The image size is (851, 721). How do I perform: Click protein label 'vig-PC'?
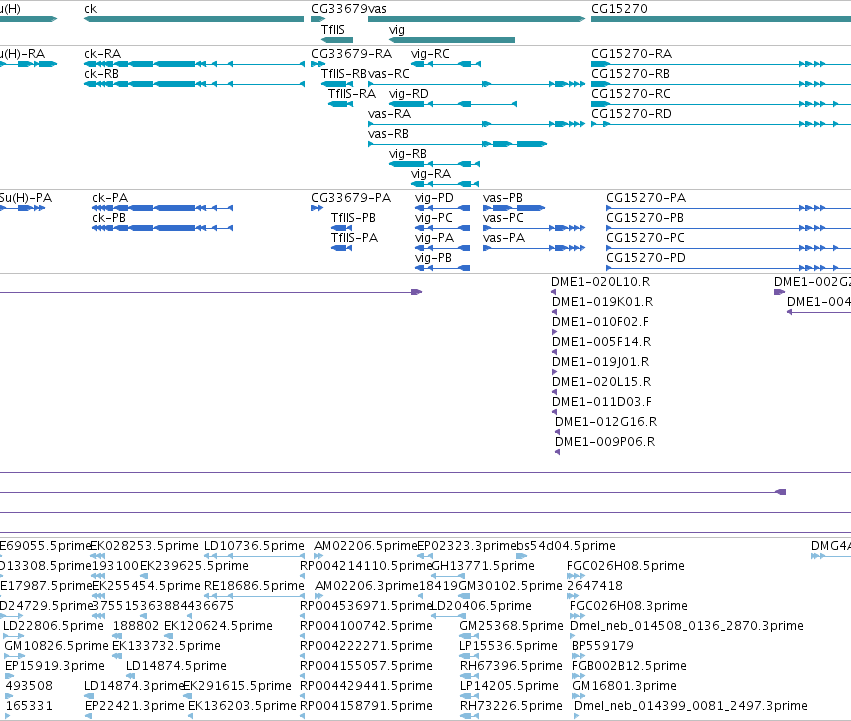click(x=433, y=218)
